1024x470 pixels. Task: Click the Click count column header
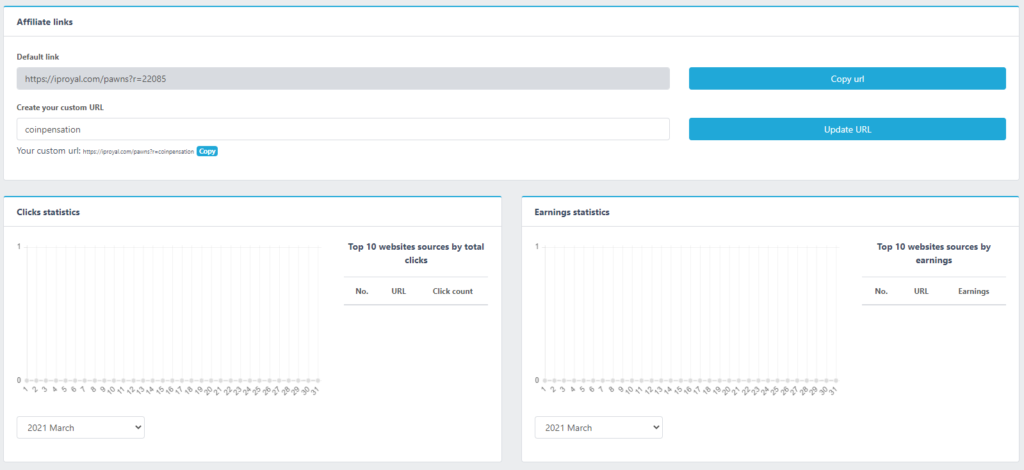[453, 291]
